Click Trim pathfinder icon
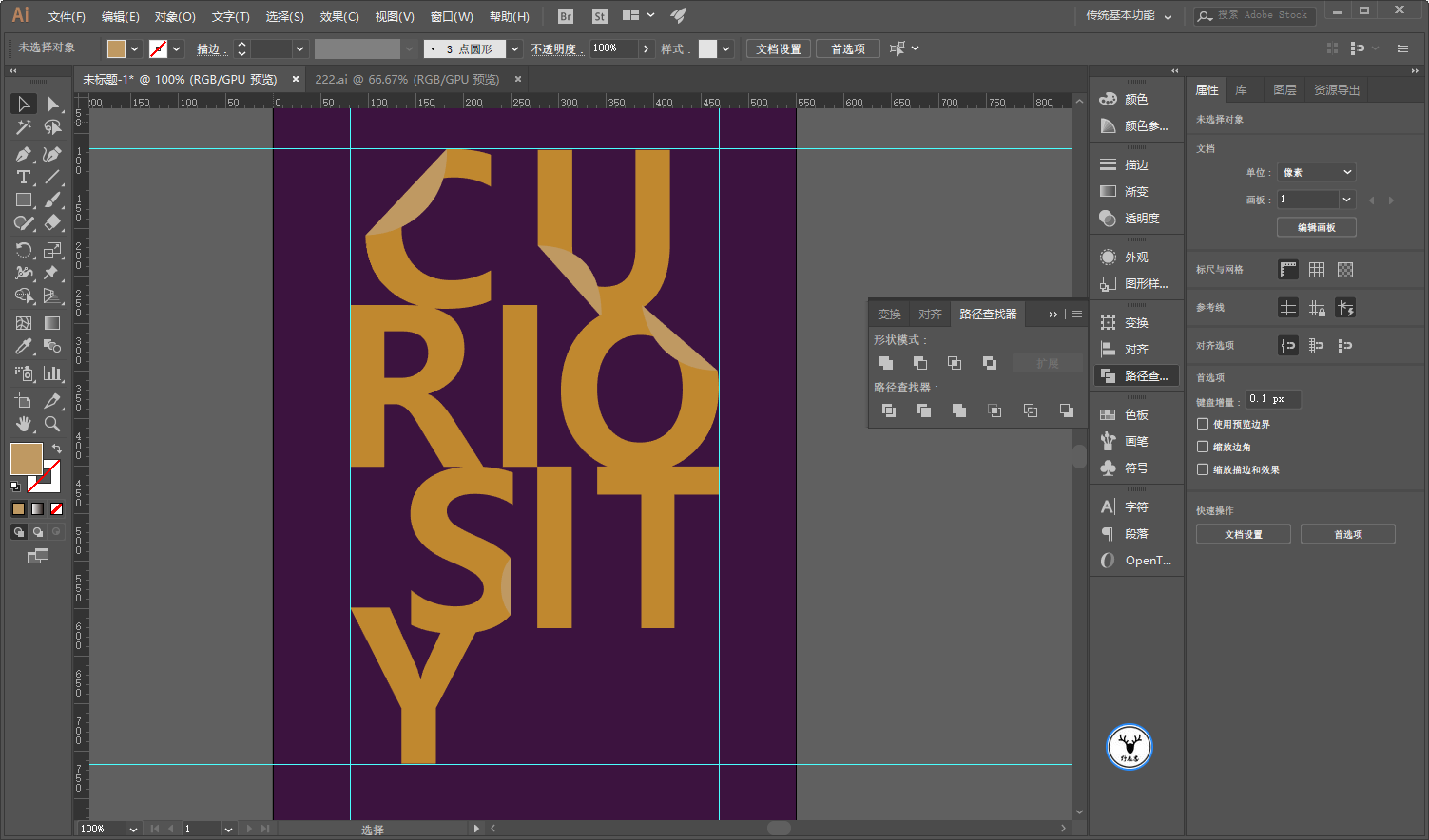The width and height of the screenshot is (1429, 840). (x=924, y=410)
